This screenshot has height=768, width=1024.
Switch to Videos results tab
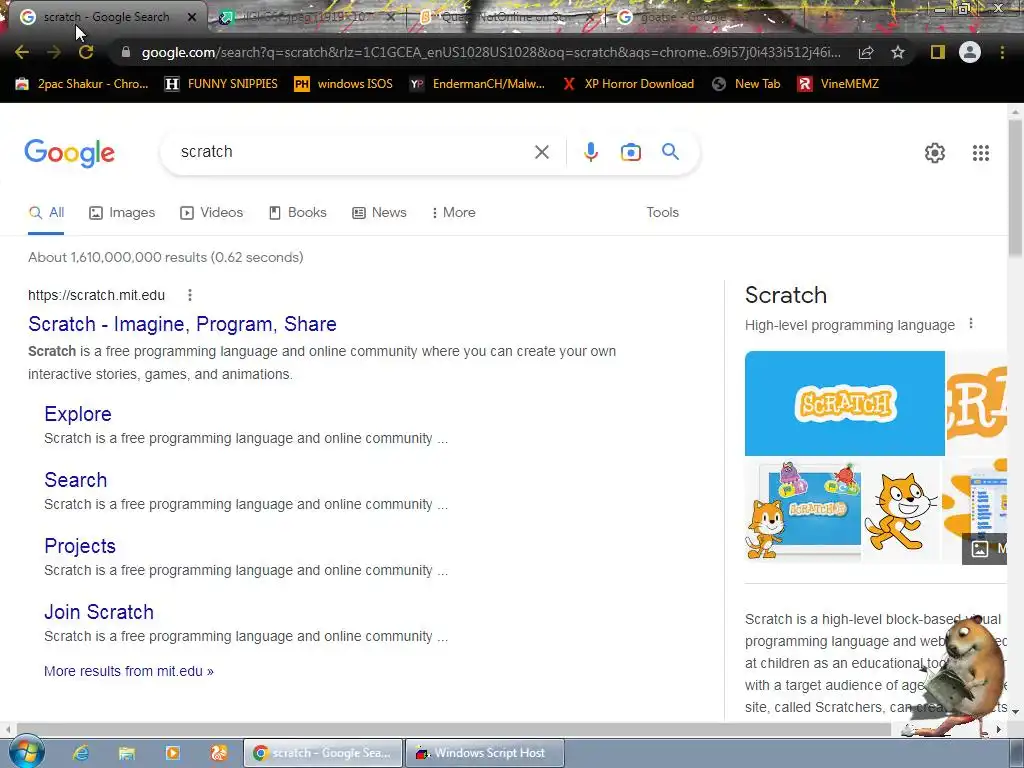pyautogui.click(x=212, y=213)
